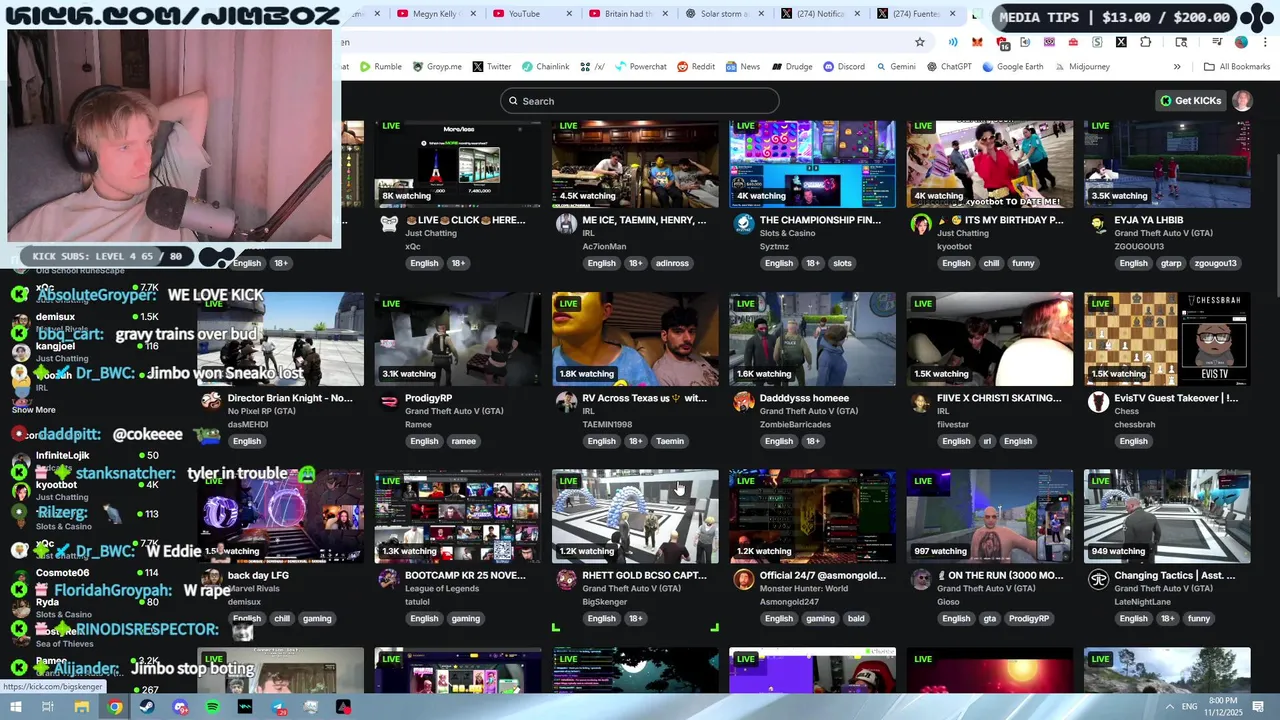Expand the sidebar with Show More
Screen dimensions: 1280x720
[x=34, y=410]
